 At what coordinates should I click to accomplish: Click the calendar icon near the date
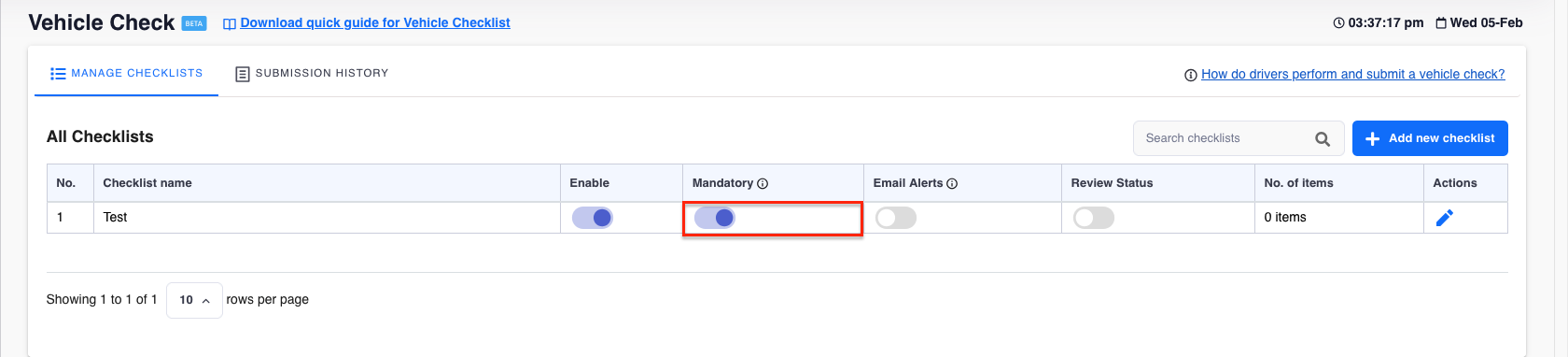(1441, 22)
